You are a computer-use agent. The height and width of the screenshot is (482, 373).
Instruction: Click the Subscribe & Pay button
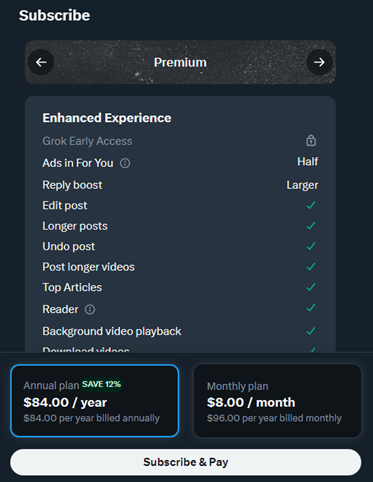[x=186, y=462]
